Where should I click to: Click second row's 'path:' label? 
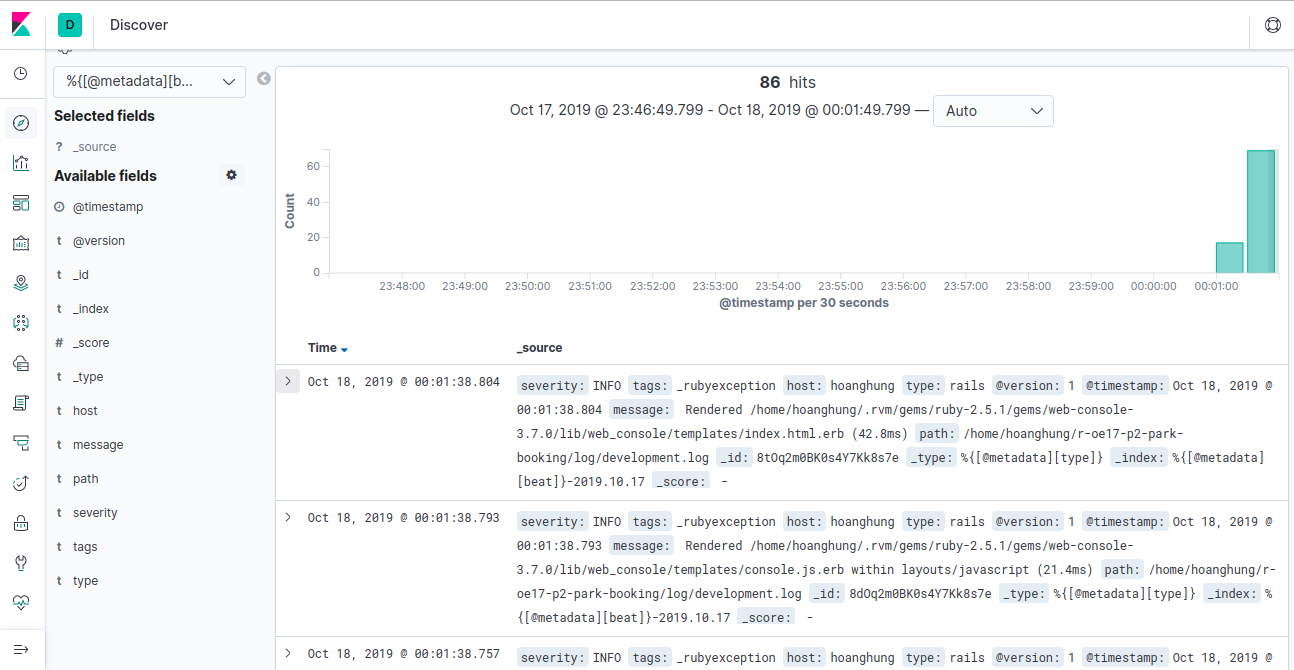(x=1123, y=569)
